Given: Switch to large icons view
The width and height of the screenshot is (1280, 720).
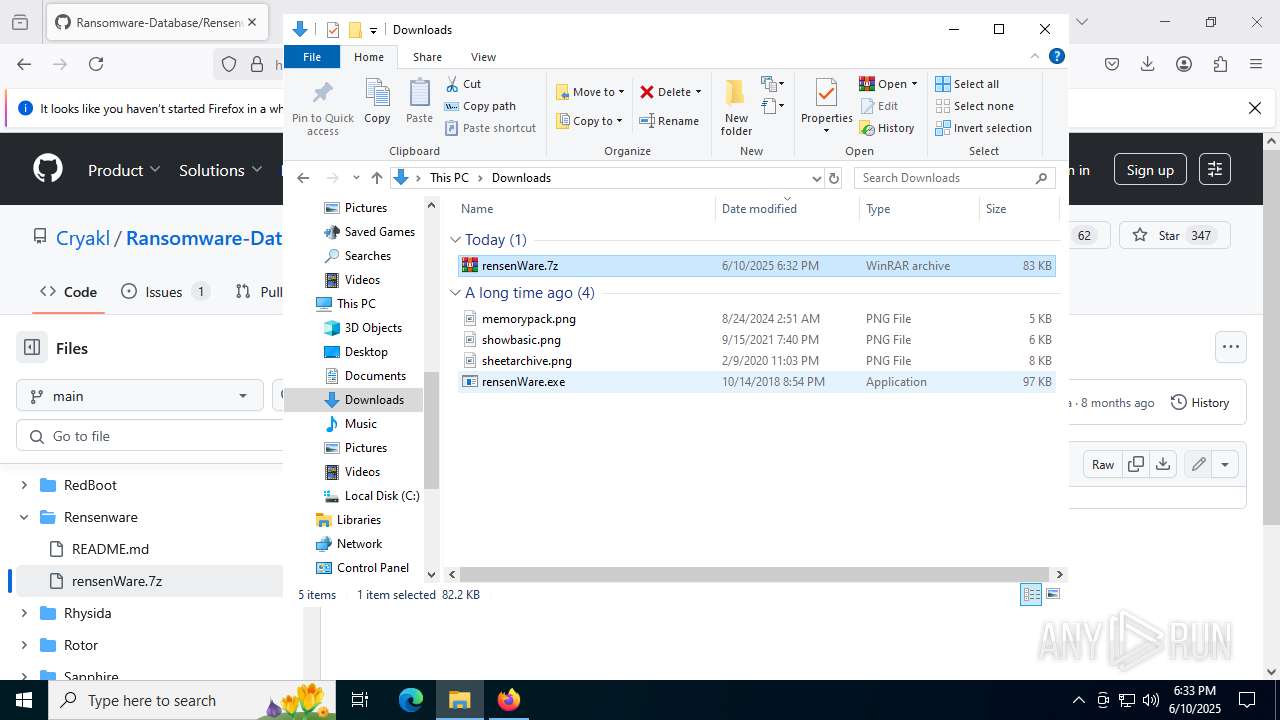Looking at the screenshot, I should click(x=1052, y=594).
